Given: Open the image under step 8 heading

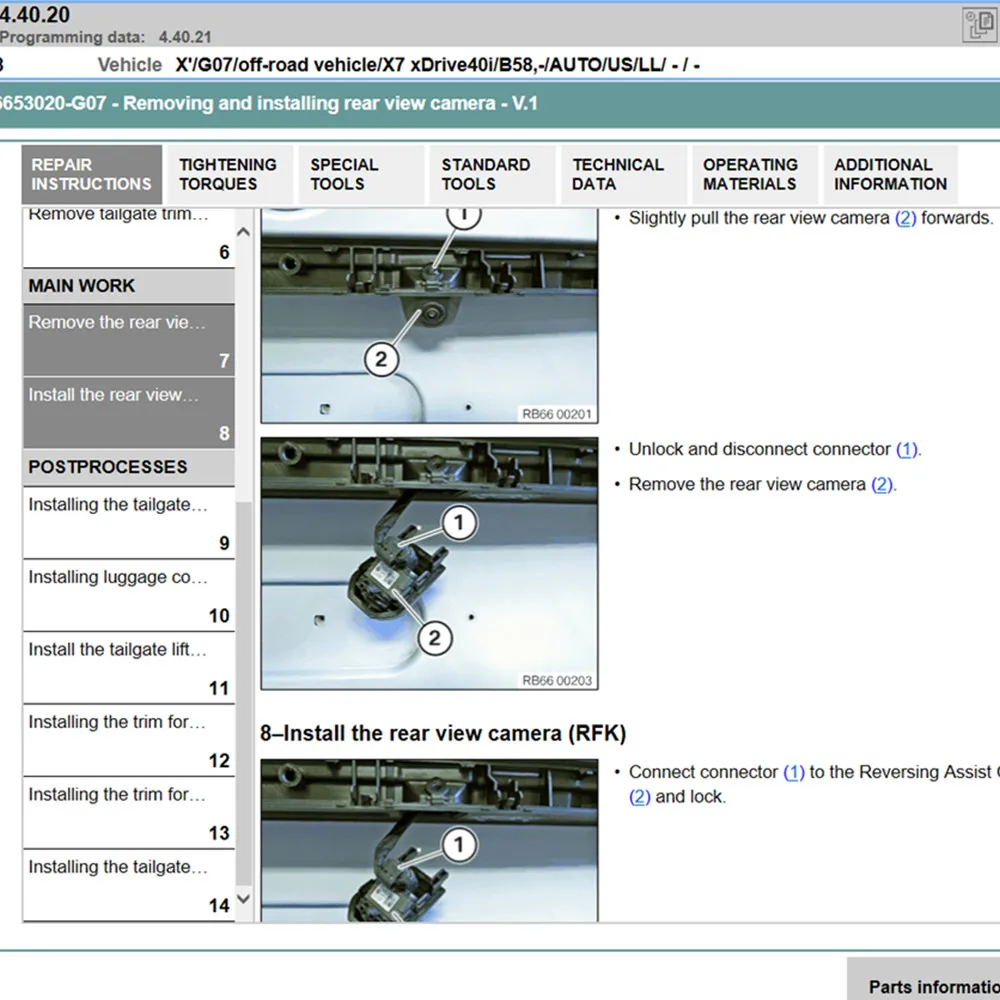Looking at the screenshot, I should 429,840.
